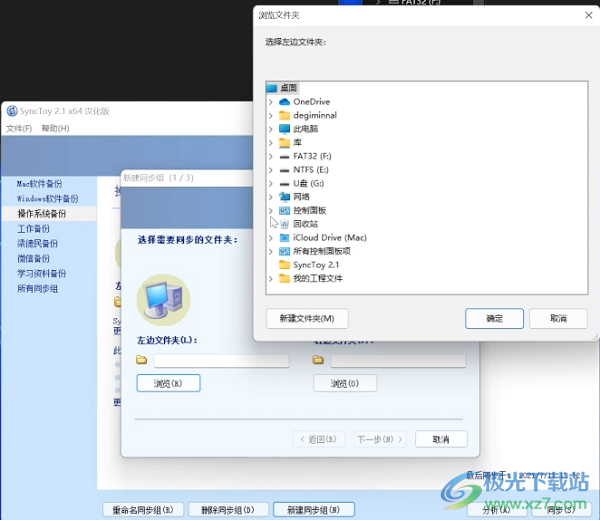
Task: Click the computer illustration in the wizard
Action: (x=163, y=300)
